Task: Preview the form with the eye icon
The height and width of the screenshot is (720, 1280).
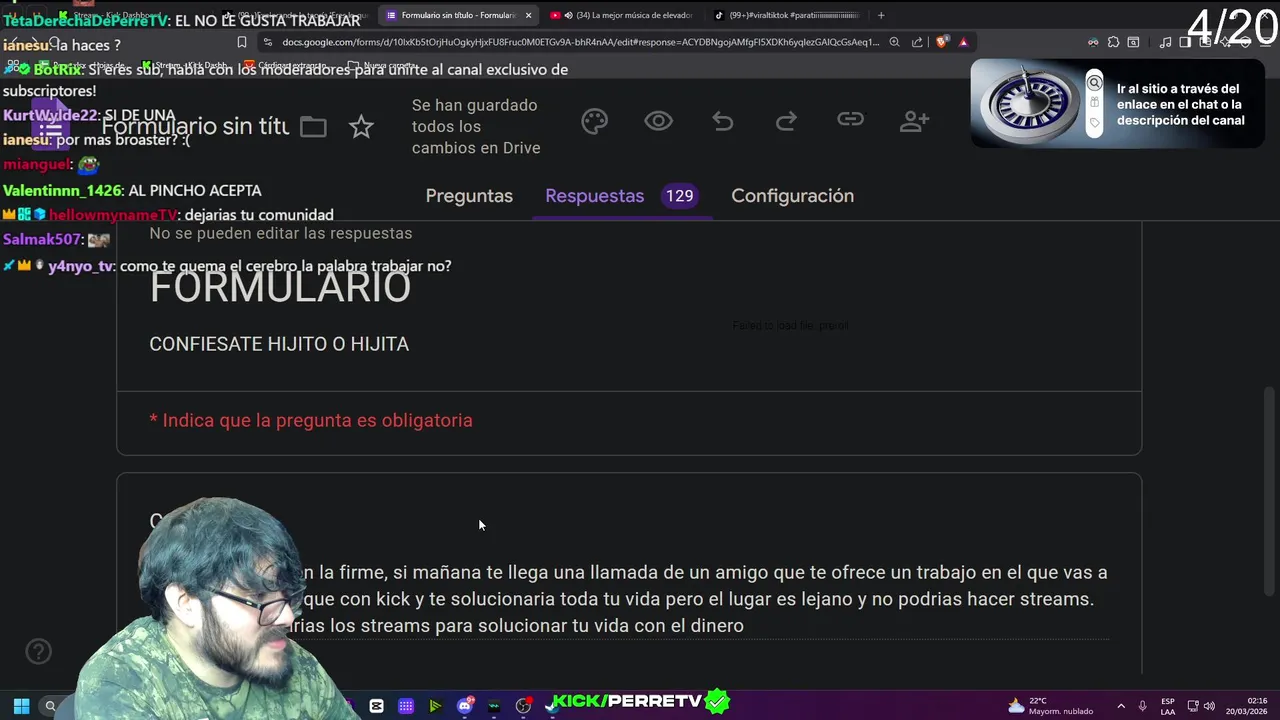Action: pyautogui.click(x=658, y=121)
